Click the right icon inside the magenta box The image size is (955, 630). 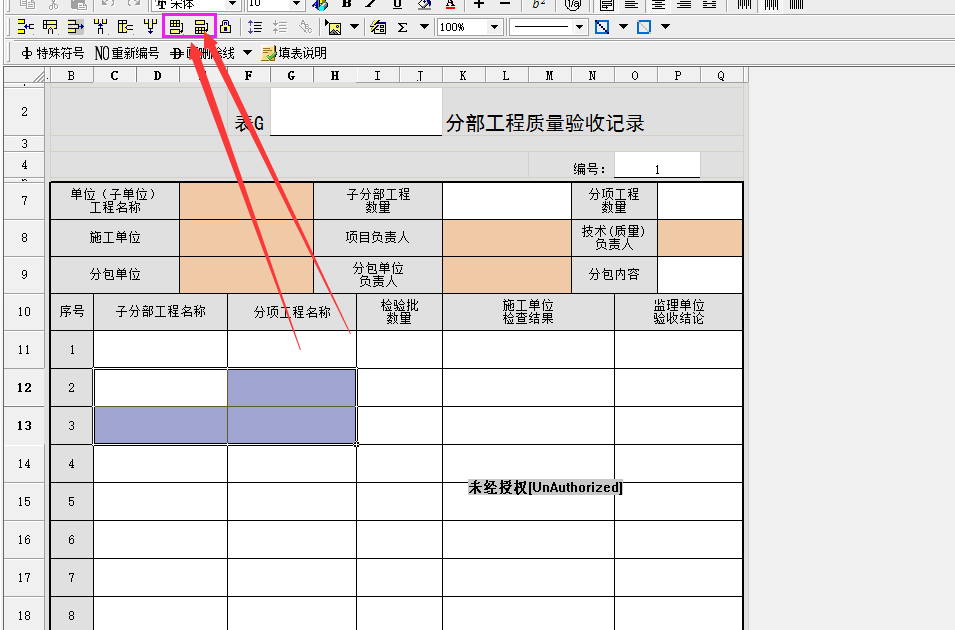201,27
